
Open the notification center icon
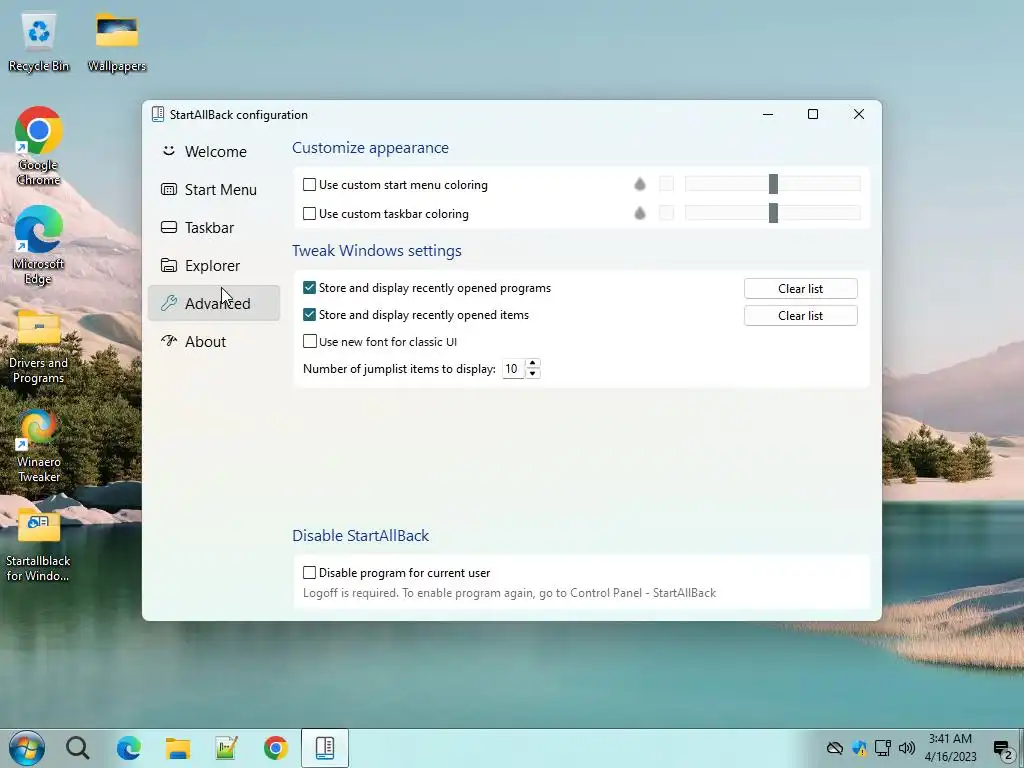tap(1002, 748)
